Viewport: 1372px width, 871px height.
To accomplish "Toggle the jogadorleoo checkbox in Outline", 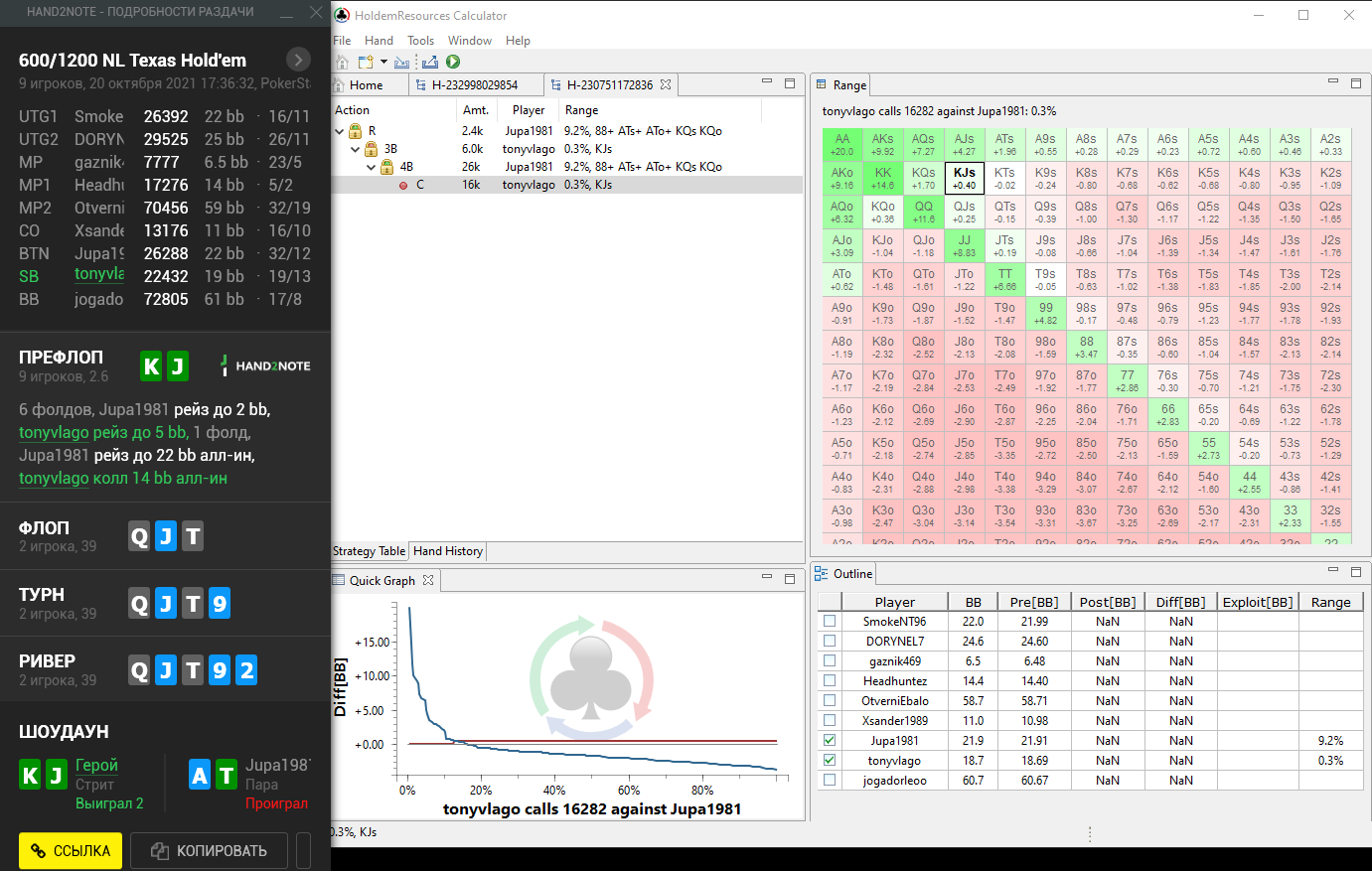I will pos(830,781).
